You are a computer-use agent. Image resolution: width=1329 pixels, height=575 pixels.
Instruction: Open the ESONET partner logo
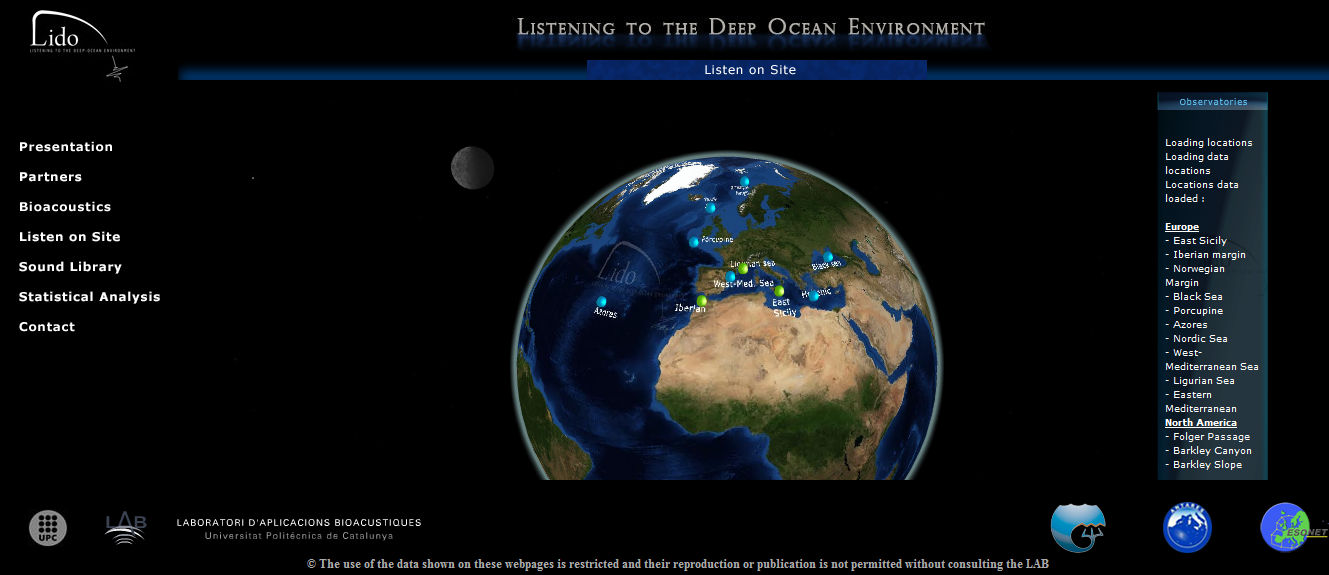point(1292,527)
